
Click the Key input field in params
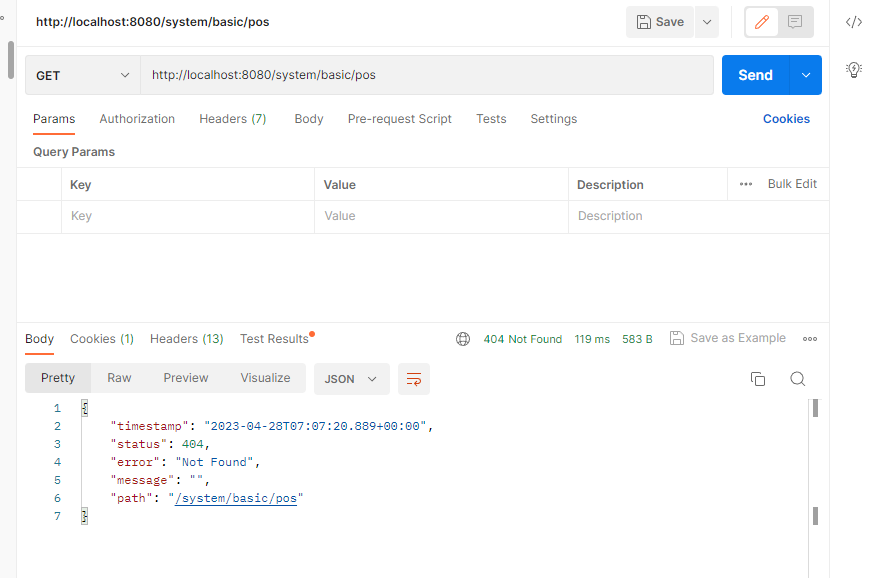(x=190, y=216)
